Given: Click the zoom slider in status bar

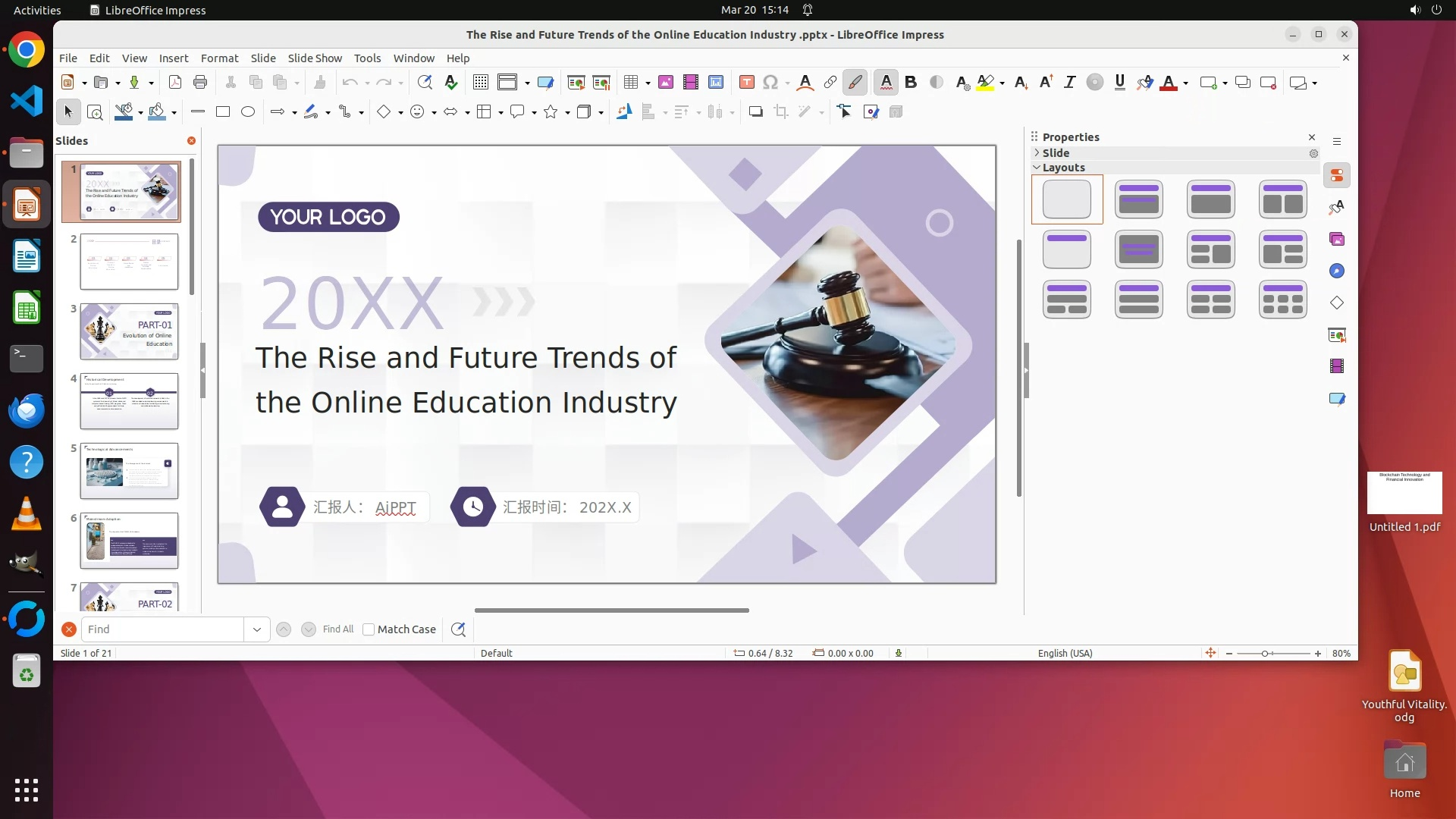Looking at the screenshot, I should [x=1265, y=654].
